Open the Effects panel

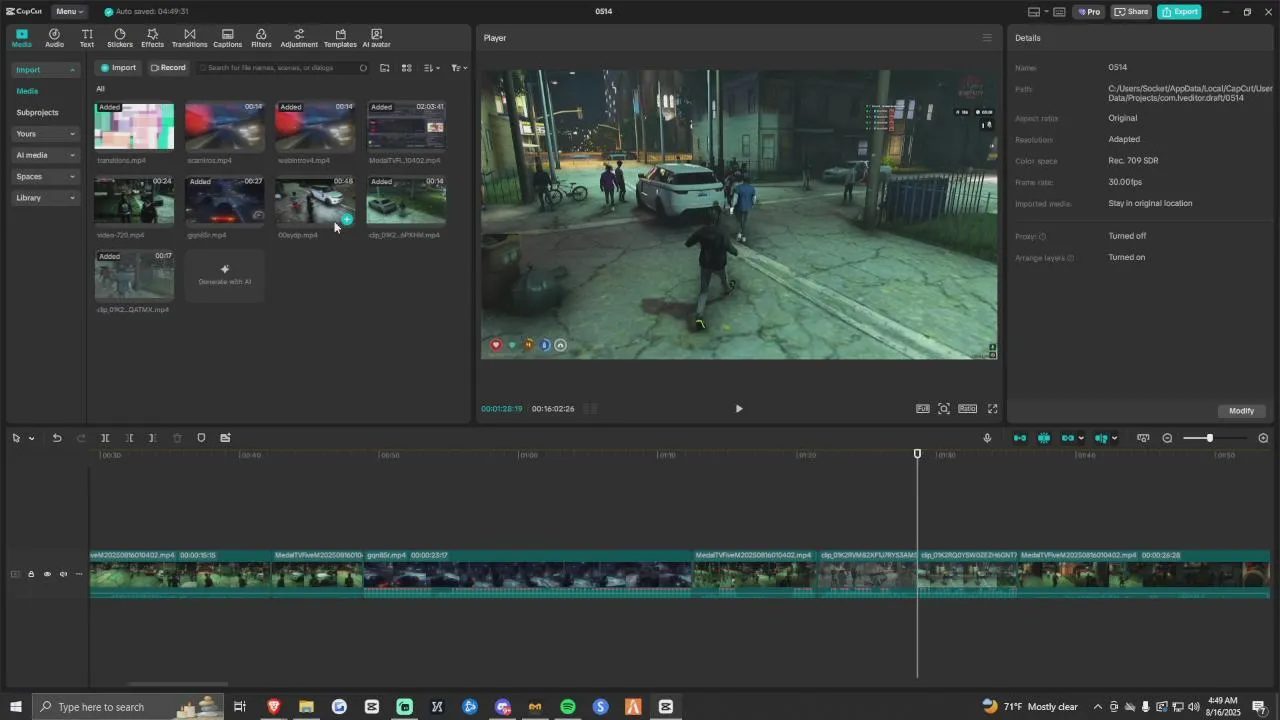click(x=152, y=38)
